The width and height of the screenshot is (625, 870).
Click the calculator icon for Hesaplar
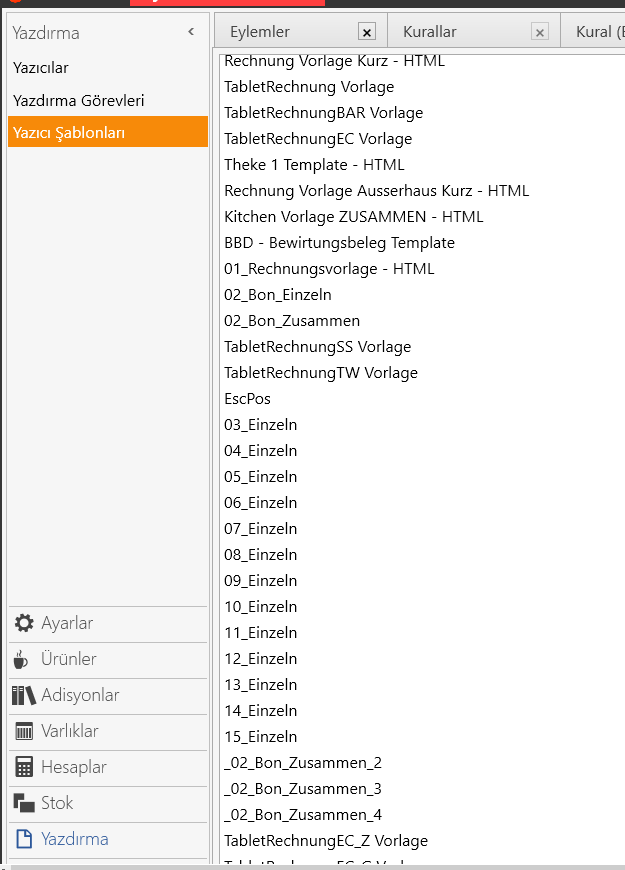(24, 767)
